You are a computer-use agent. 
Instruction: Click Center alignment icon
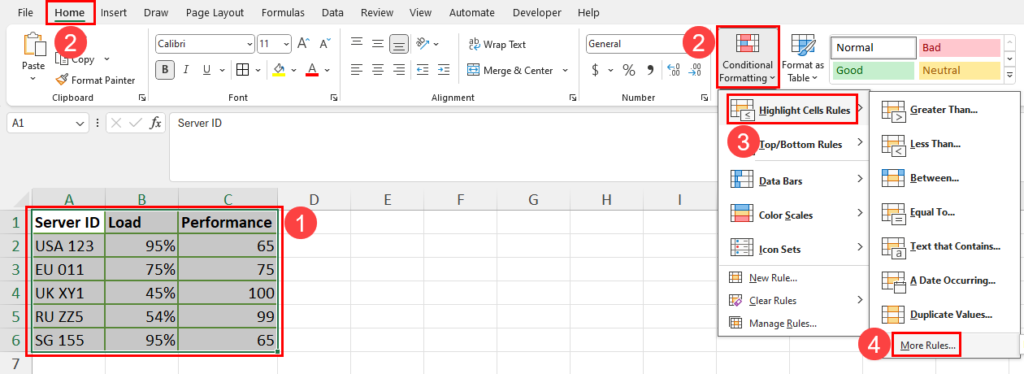(377, 69)
